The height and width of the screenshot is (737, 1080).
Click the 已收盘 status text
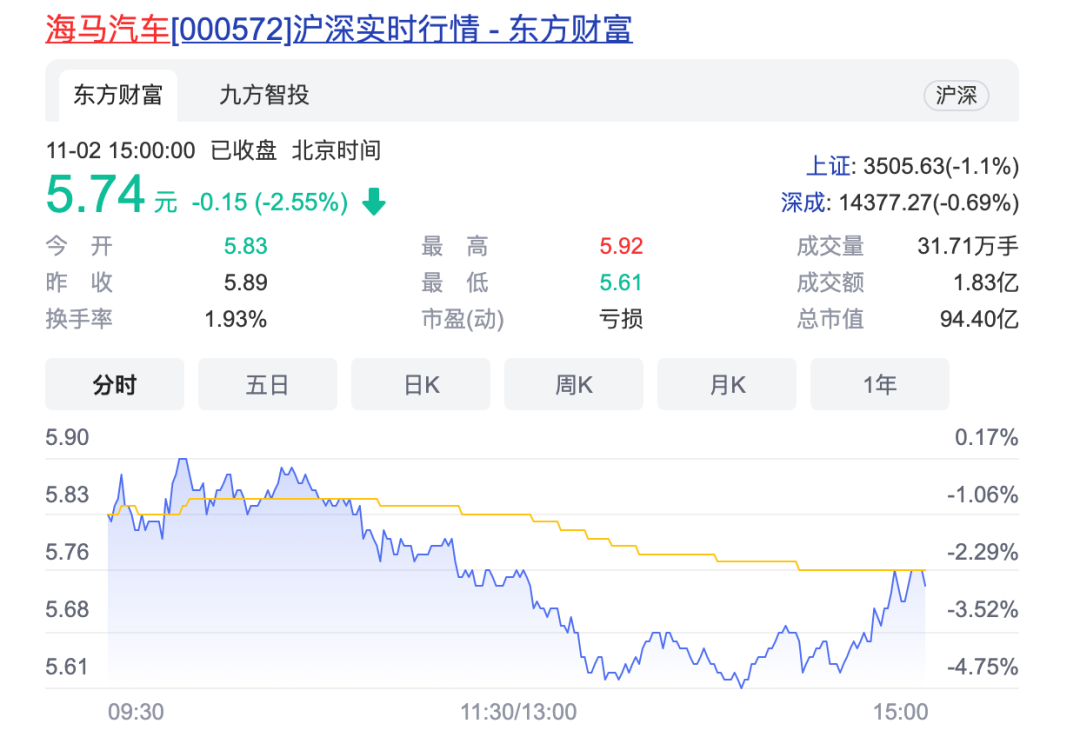pos(244,150)
